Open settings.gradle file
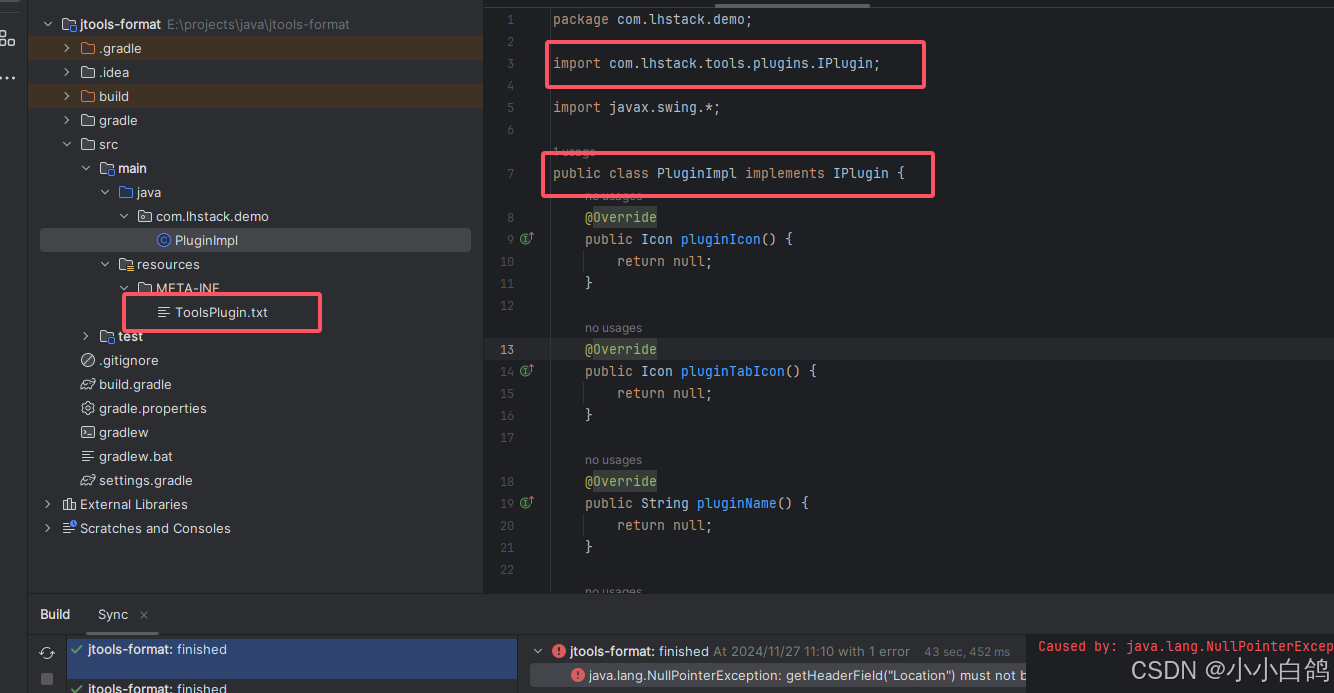 click(x=146, y=480)
